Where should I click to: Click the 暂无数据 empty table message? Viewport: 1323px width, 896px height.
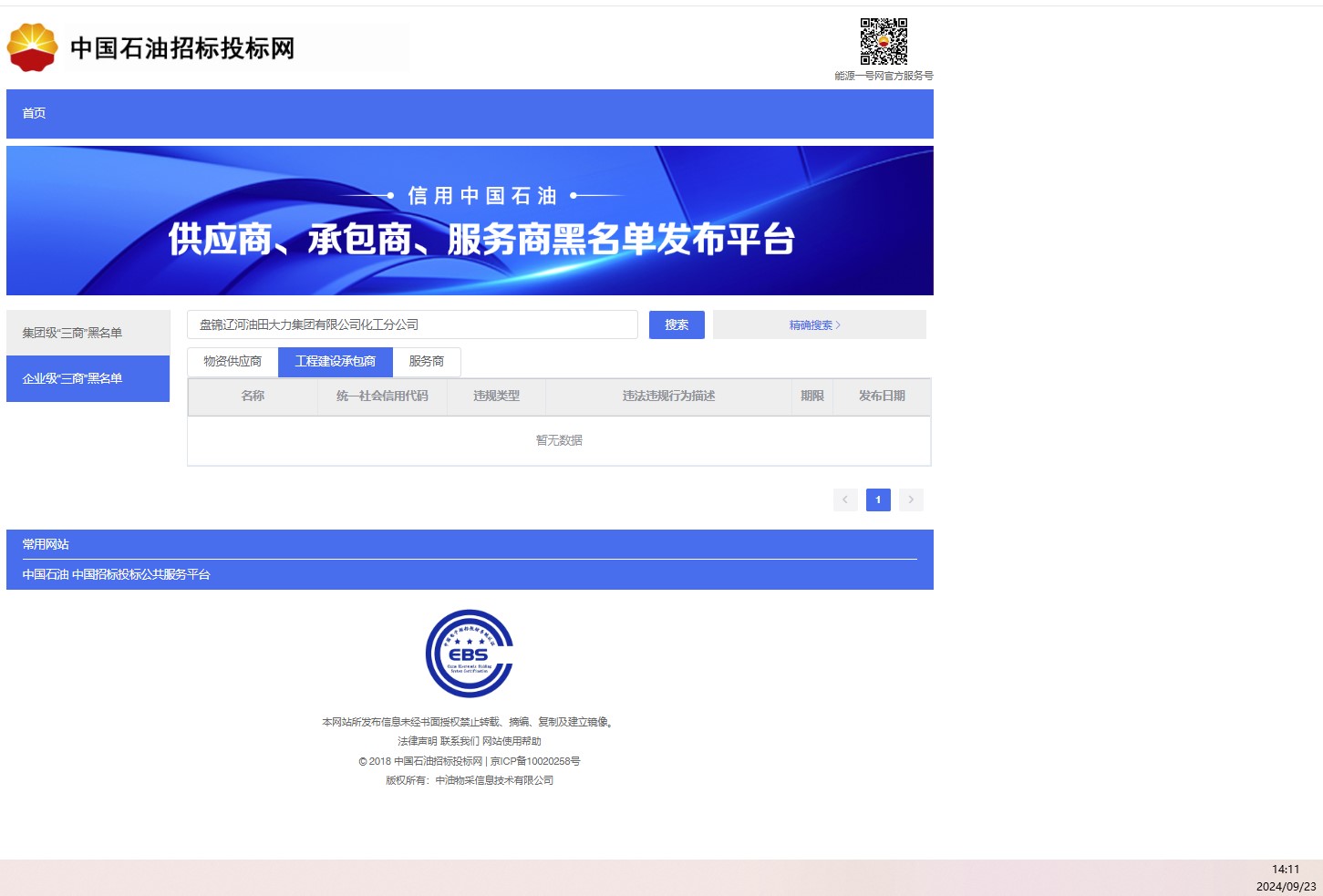click(559, 440)
